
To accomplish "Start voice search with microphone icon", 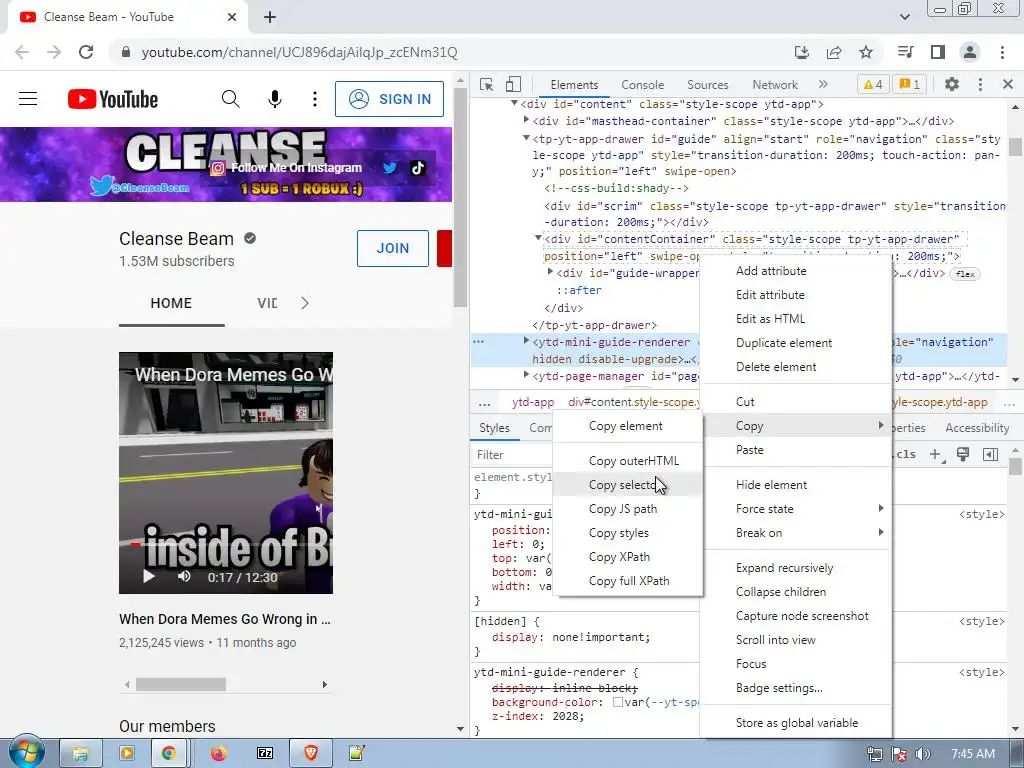I will (275, 99).
